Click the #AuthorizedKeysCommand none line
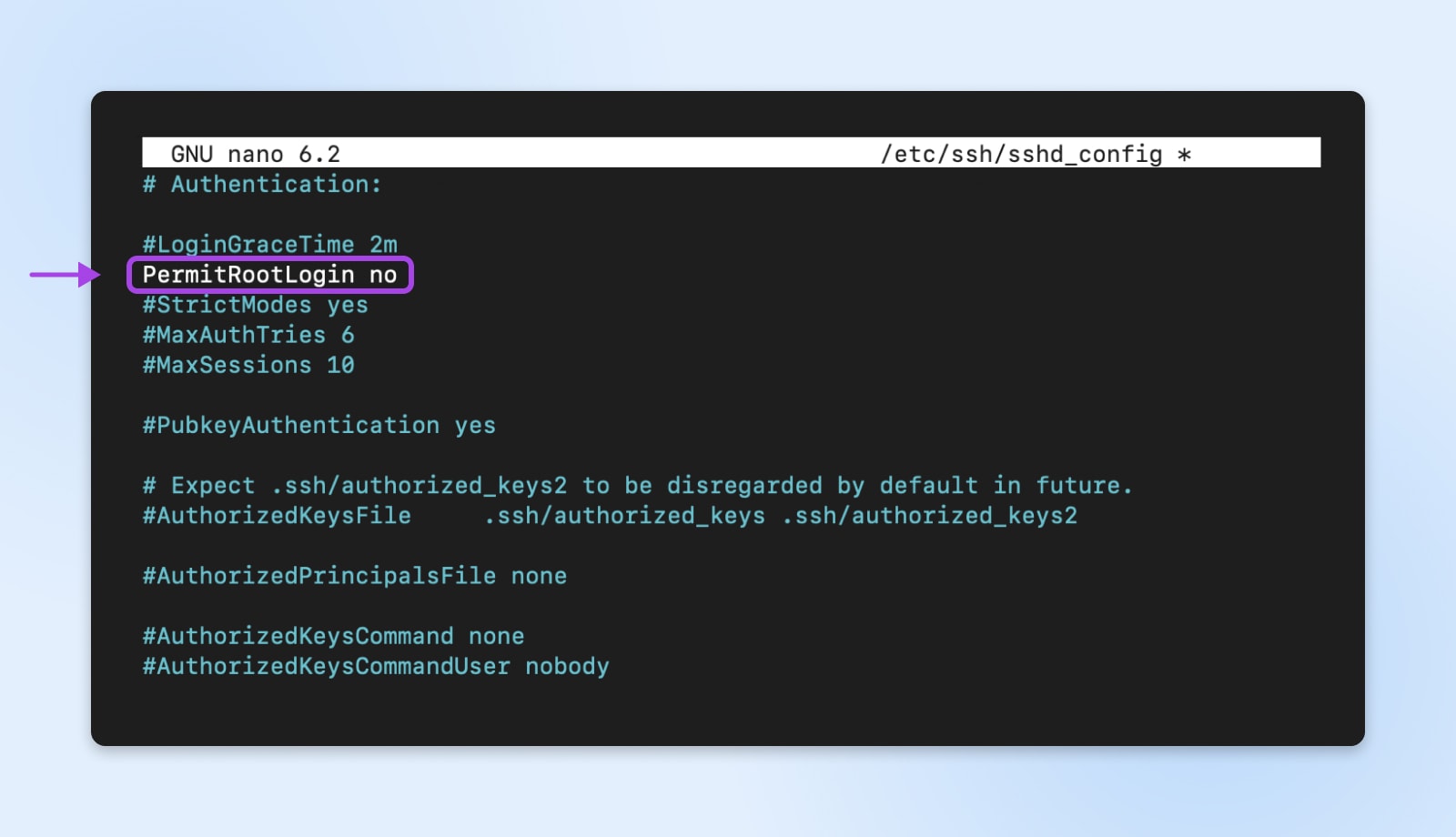1456x837 pixels. pos(333,635)
